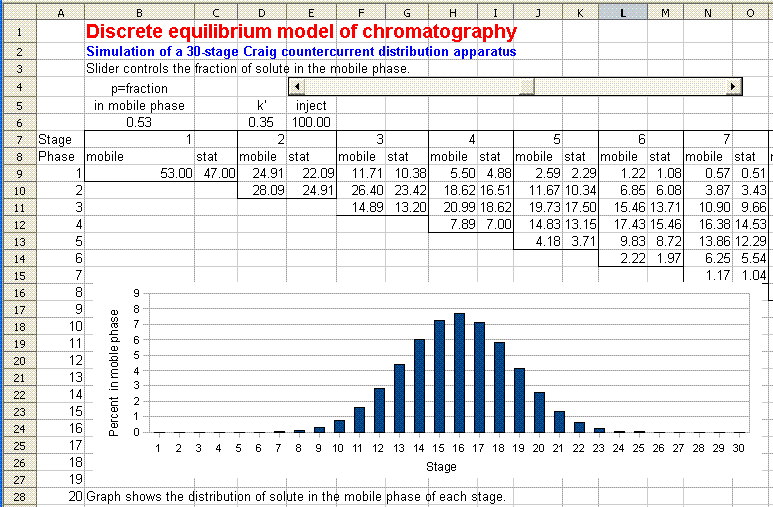This screenshot has height=507, width=773.
Task: Click the inject value cell showing 100.00
Action: click(311, 121)
